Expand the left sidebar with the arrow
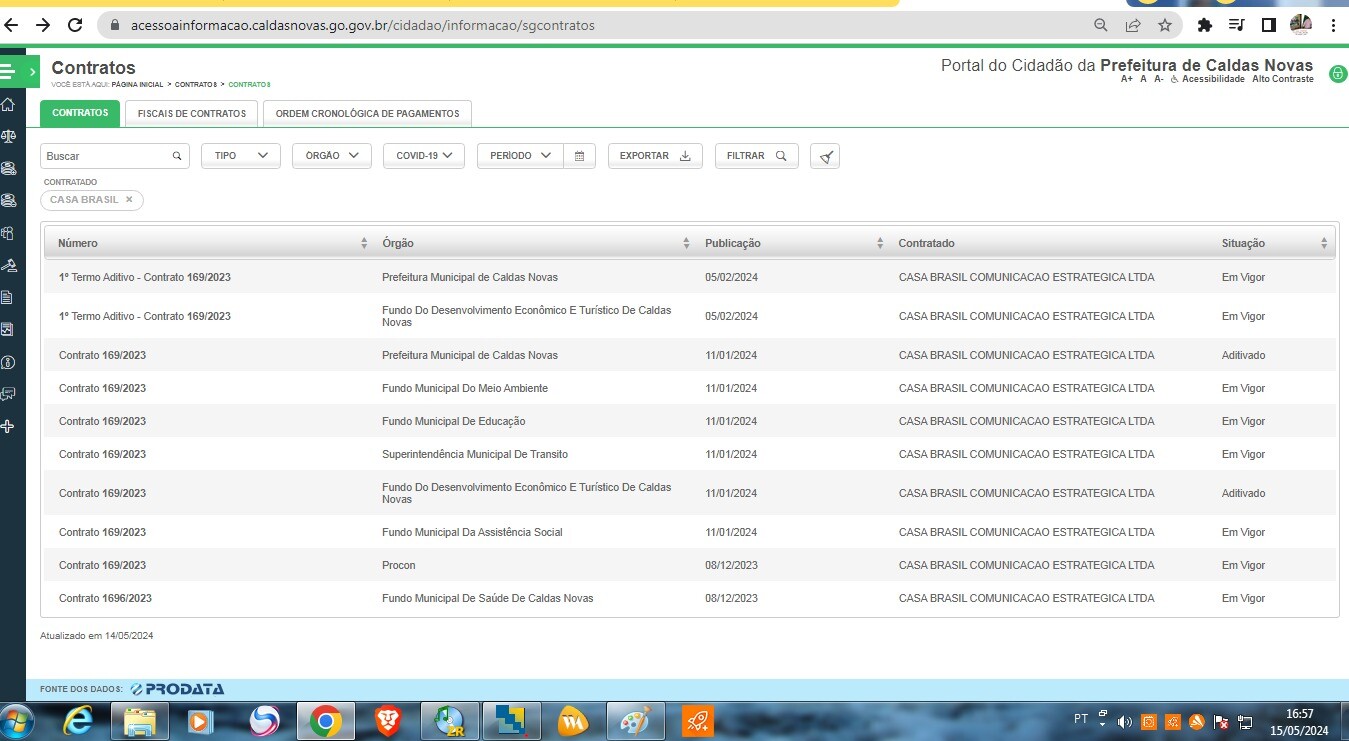Viewport: 1349px width, 741px height. 33,71
